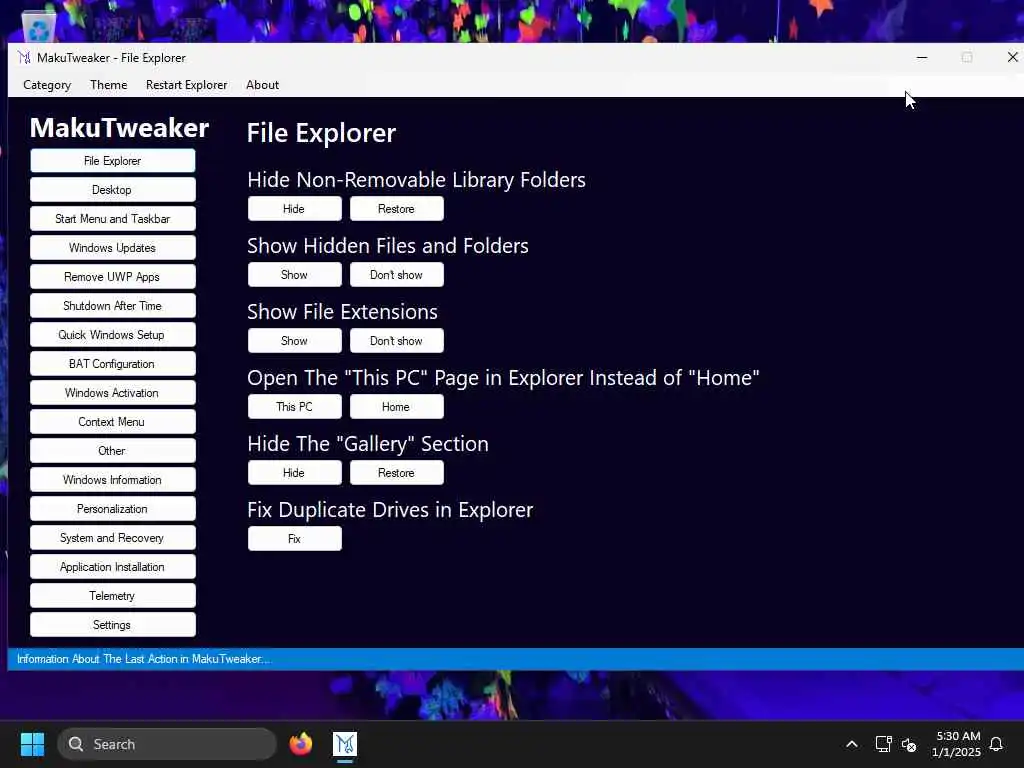Click the muted volume tray icon
The height and width of the screenshot is (768, 1024).
[909, 744]
